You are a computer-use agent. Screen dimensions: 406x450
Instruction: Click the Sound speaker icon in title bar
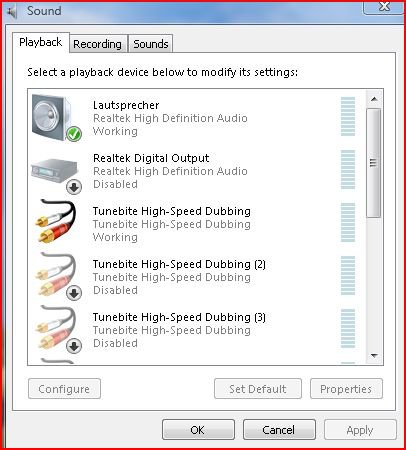[x=12, y=12]
